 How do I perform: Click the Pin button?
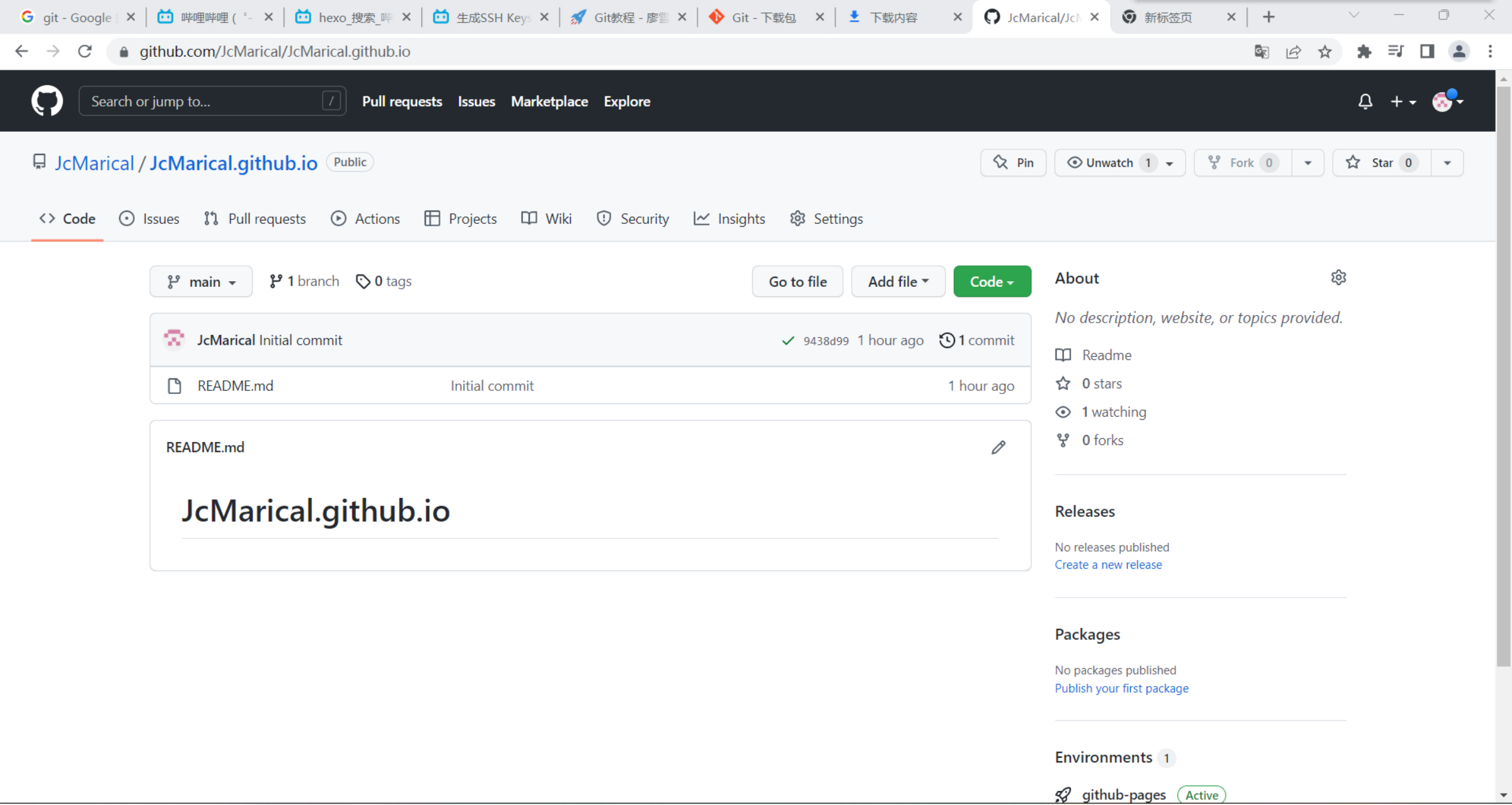pos(1013,163)
